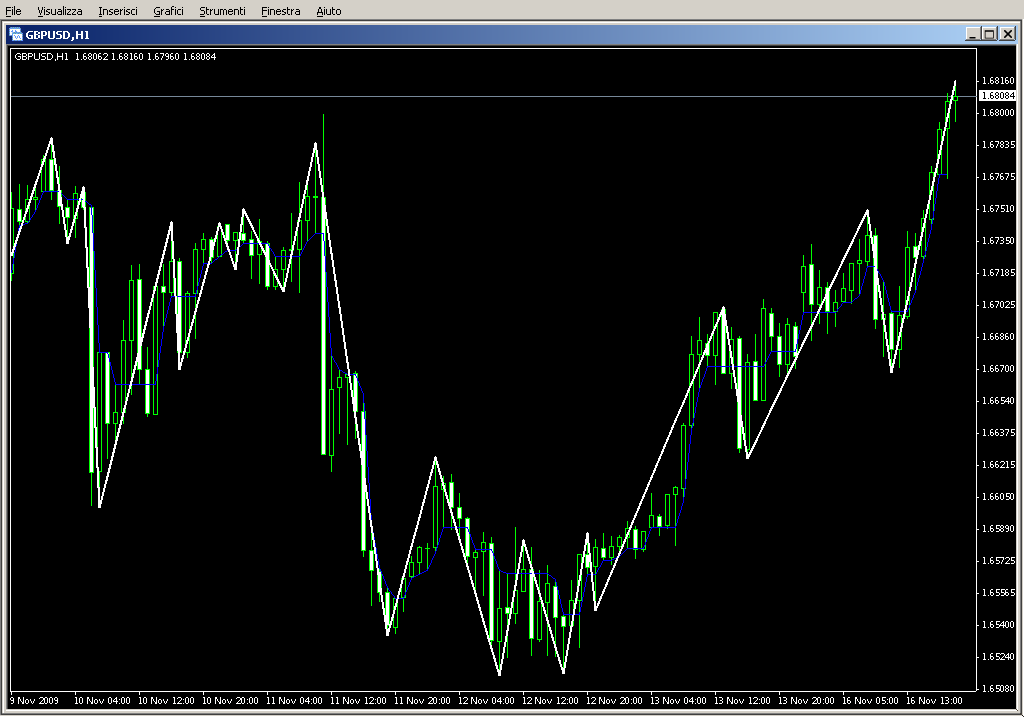Open the Grafici menu

coord(168,11)
